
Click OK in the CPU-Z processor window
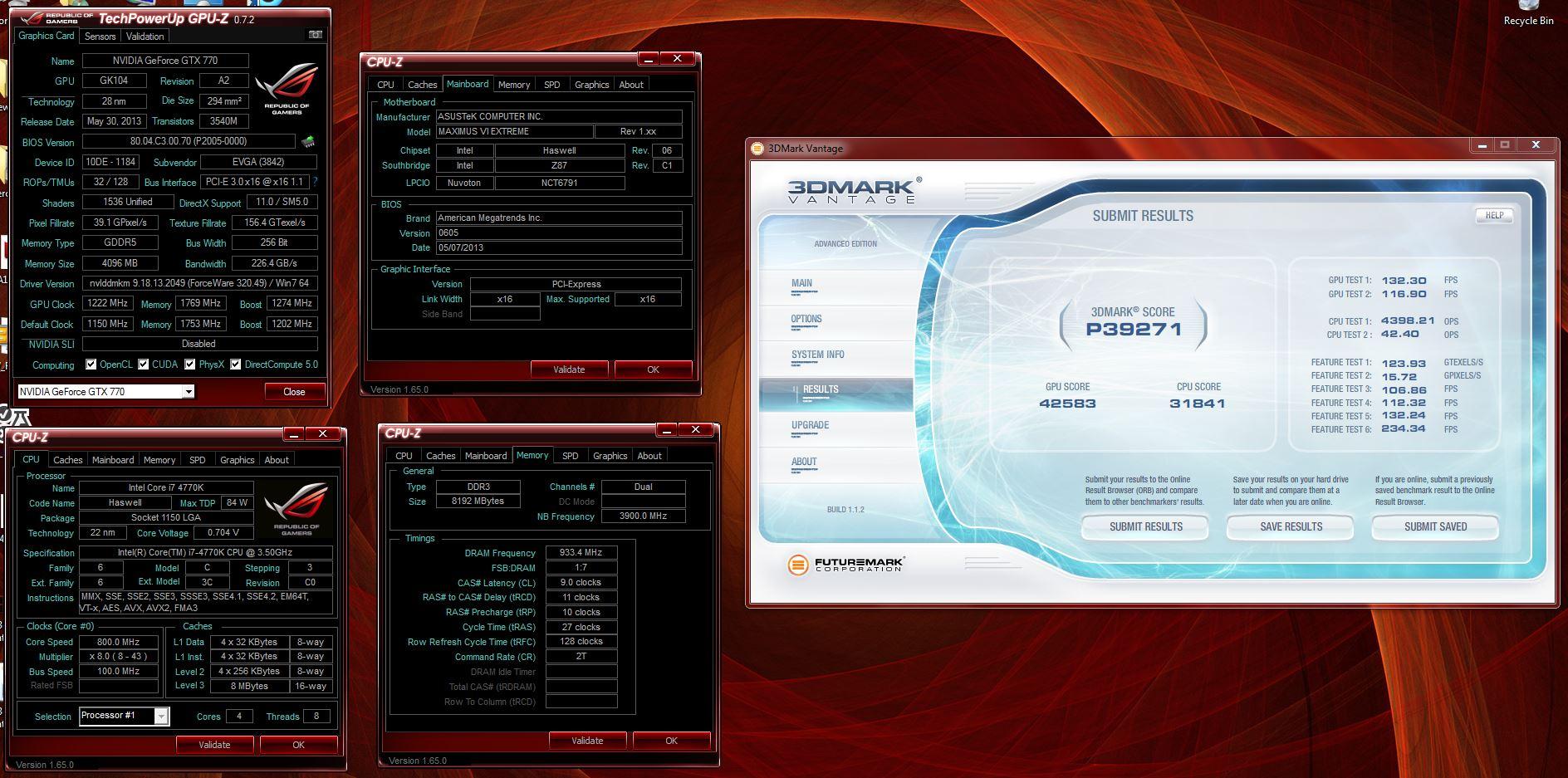[298, 745]
